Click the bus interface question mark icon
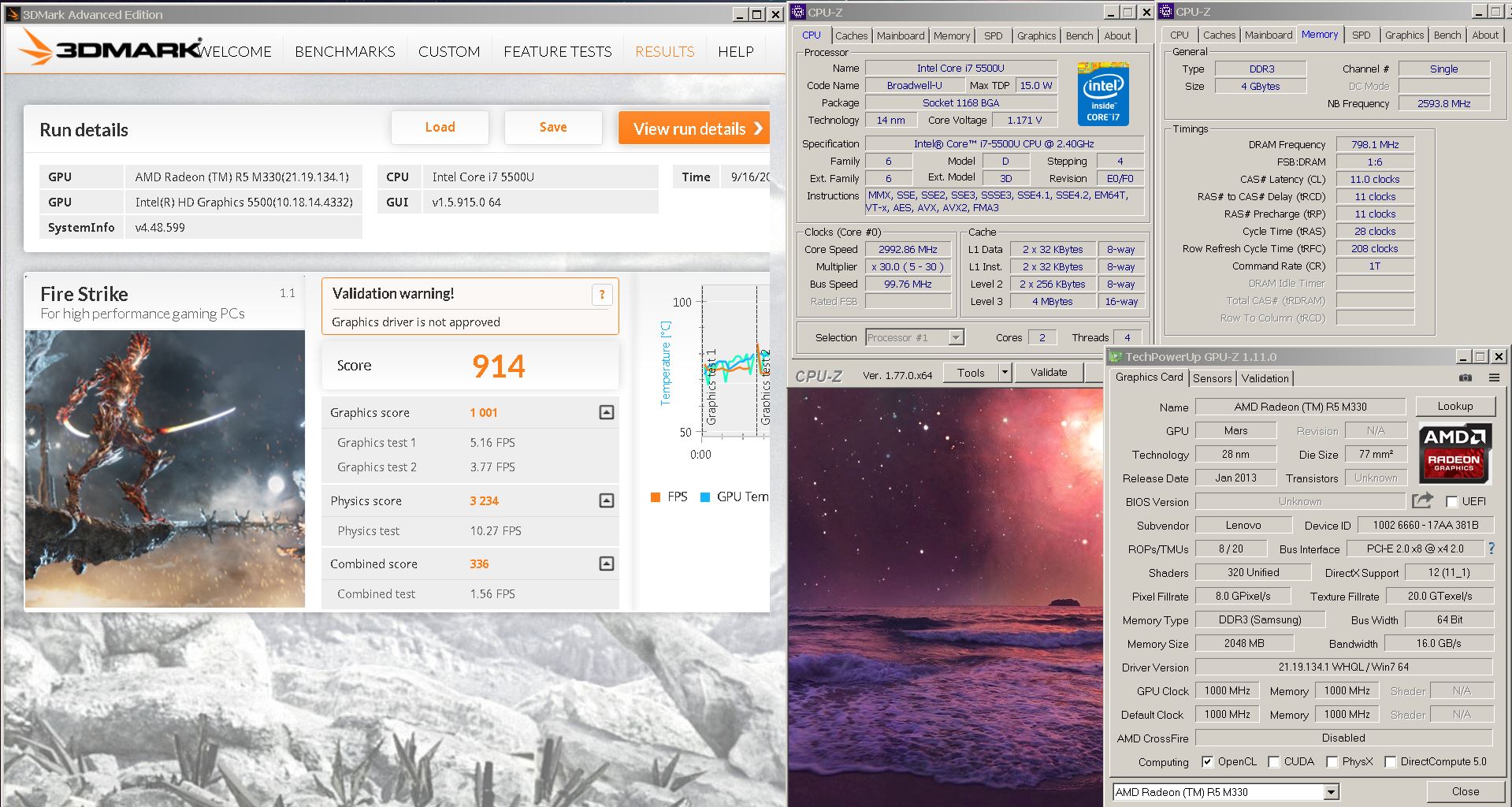This screenshot has width=1512, height=807. point(1491,549)
